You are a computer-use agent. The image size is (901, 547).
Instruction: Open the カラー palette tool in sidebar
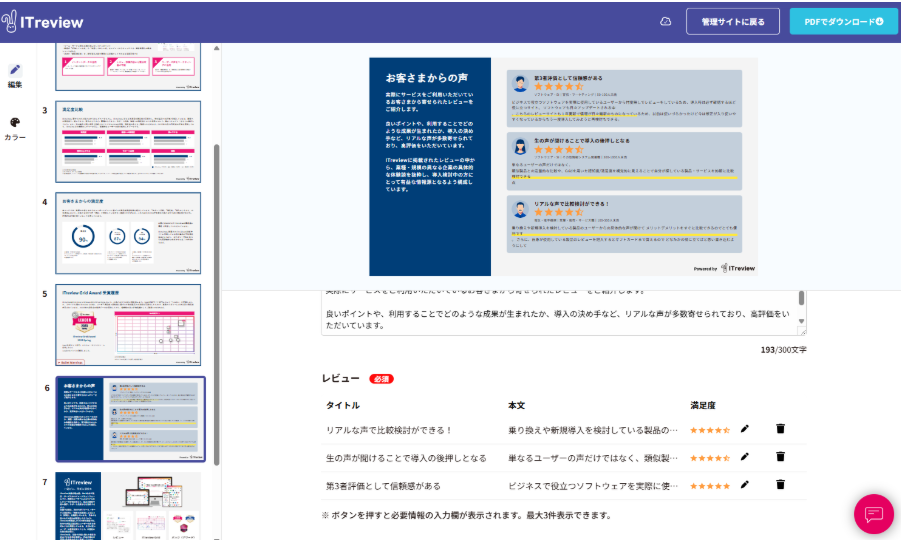(15, 129)
